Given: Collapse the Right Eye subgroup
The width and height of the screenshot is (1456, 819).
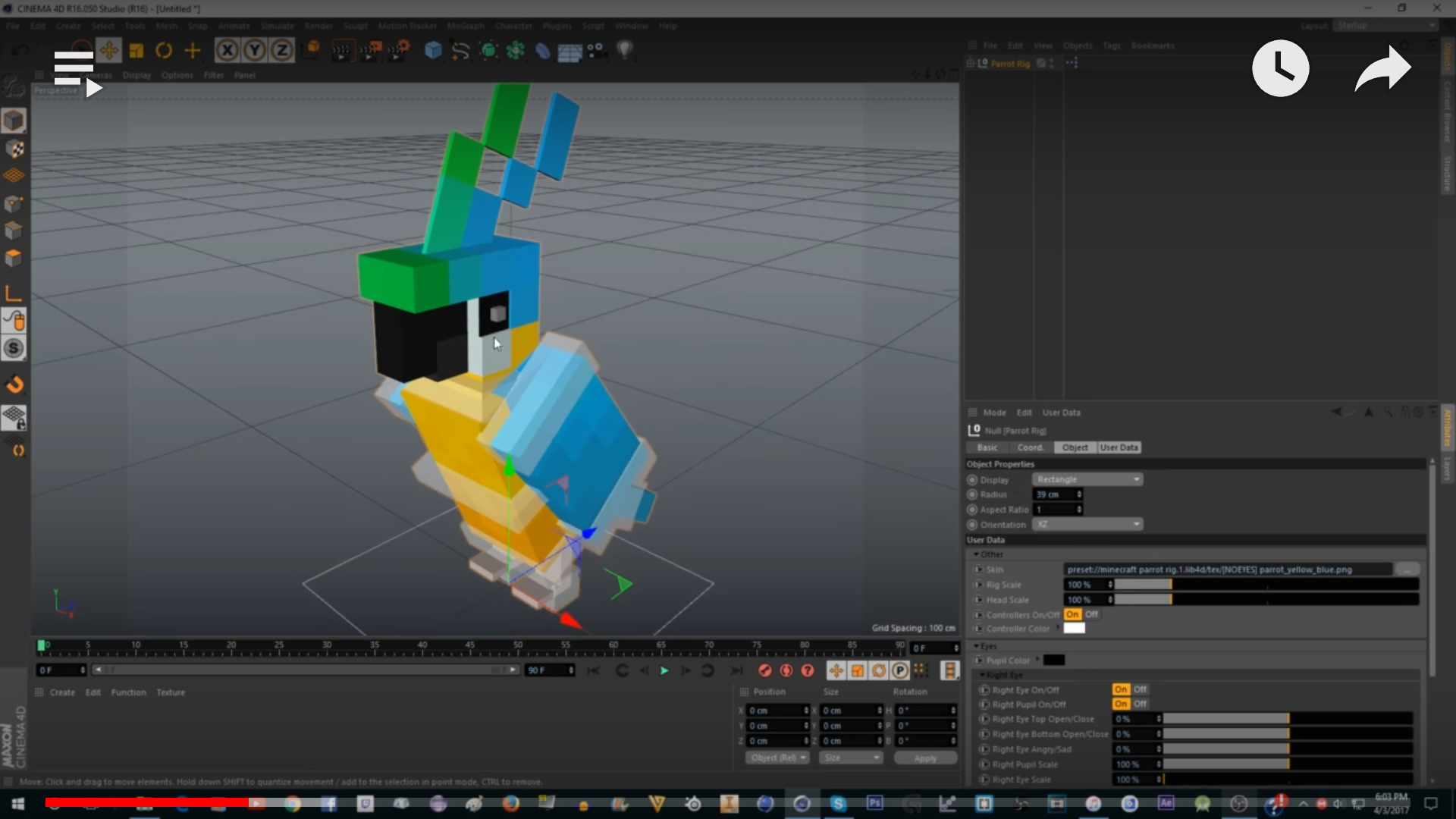Looking at the screenshot, I should click(983, 675).
